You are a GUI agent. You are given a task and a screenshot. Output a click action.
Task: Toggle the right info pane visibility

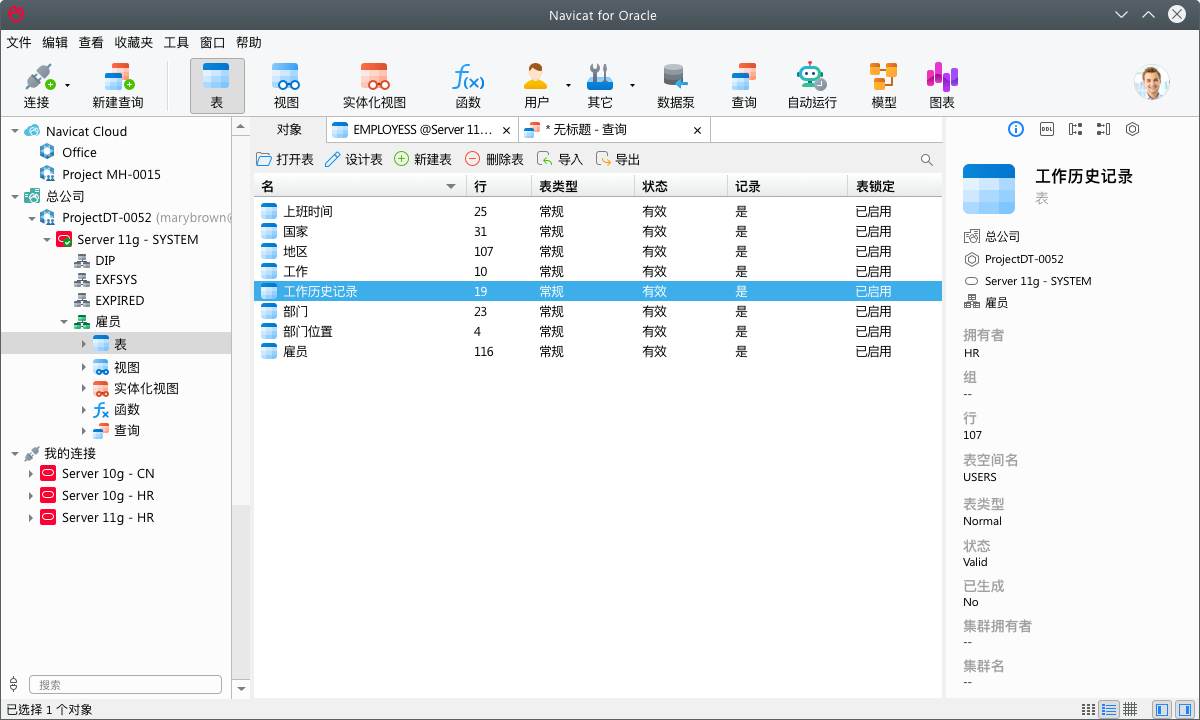1184,709
